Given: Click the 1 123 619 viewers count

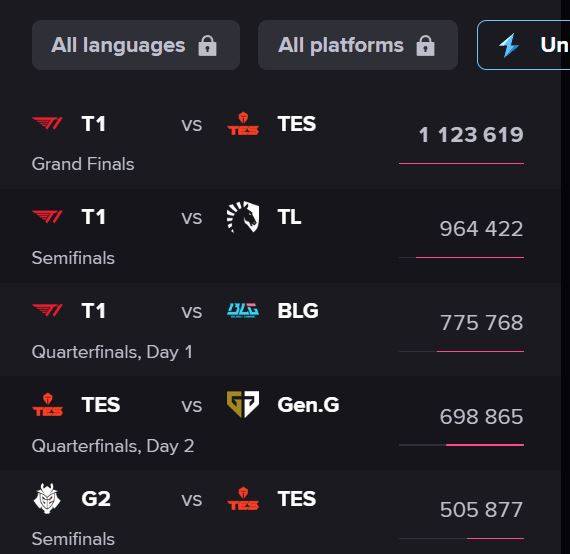Looking at the screenshot, I should click(471, 135).
